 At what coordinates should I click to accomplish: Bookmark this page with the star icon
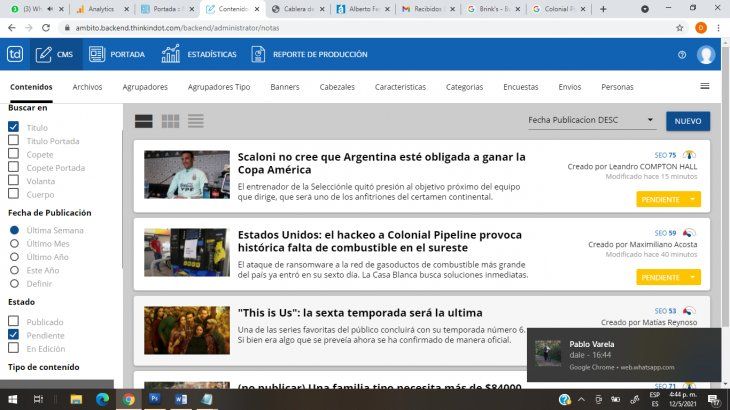pos(680,28)
